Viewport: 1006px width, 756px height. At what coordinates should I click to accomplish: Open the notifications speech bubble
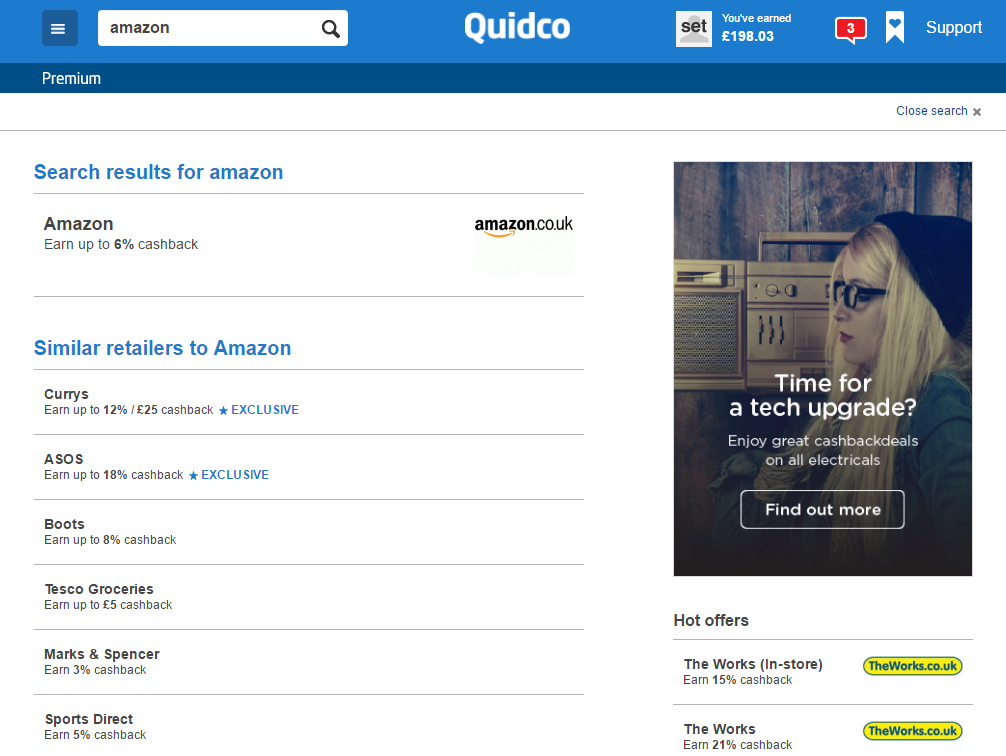click(851, 30)
